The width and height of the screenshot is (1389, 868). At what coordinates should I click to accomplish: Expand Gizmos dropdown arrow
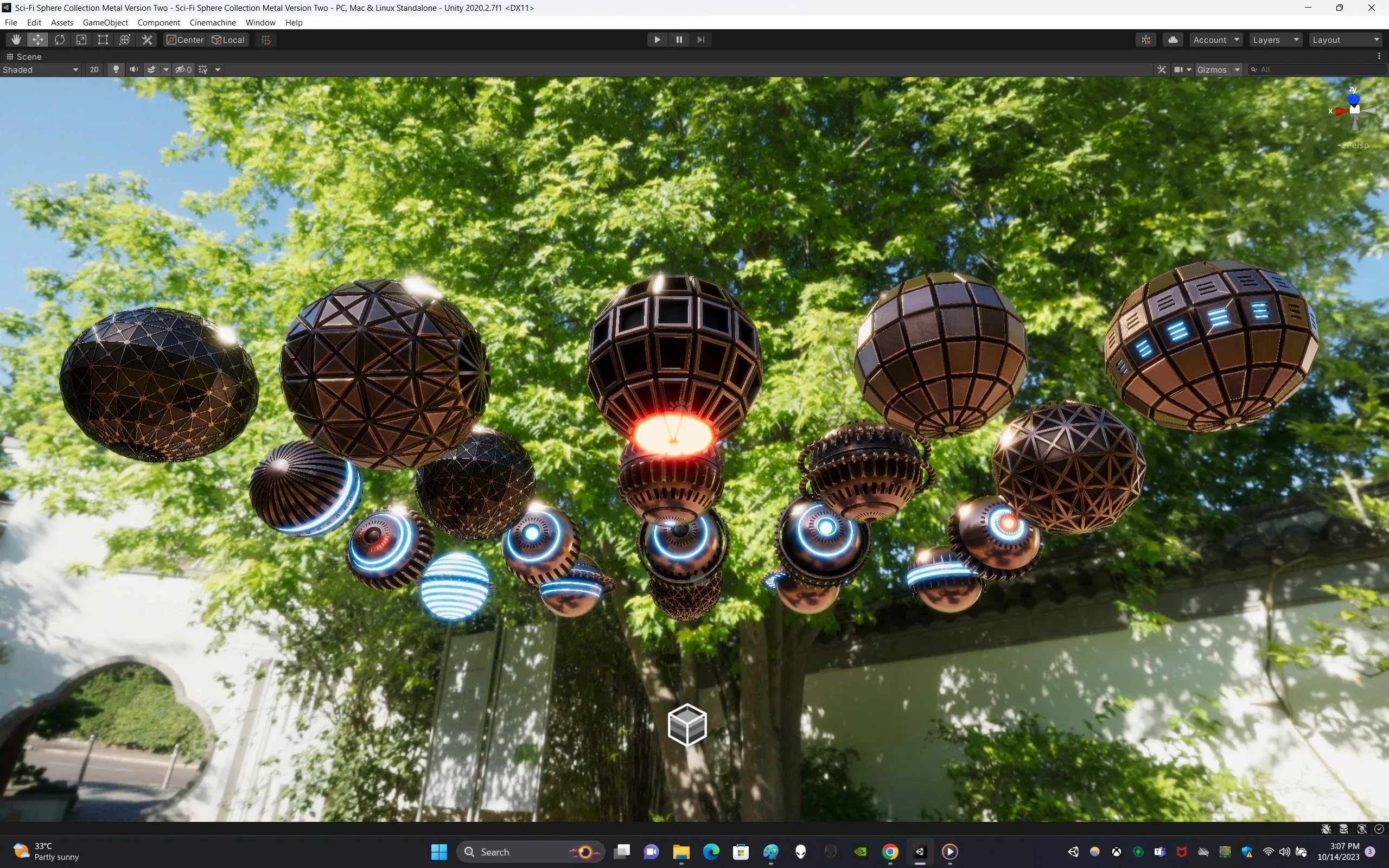[x=1237, y=69]
